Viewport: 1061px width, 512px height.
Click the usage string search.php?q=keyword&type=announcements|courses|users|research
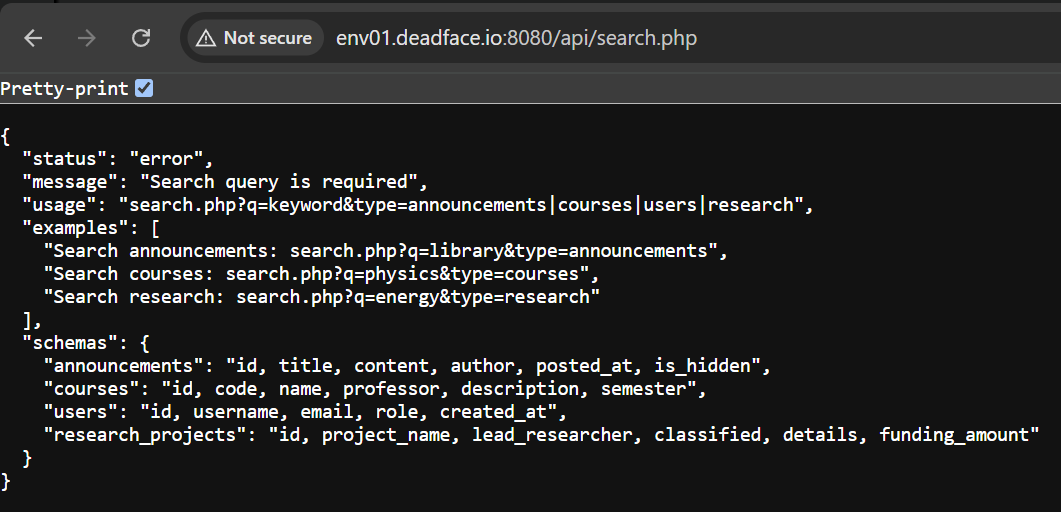[461, 205]
